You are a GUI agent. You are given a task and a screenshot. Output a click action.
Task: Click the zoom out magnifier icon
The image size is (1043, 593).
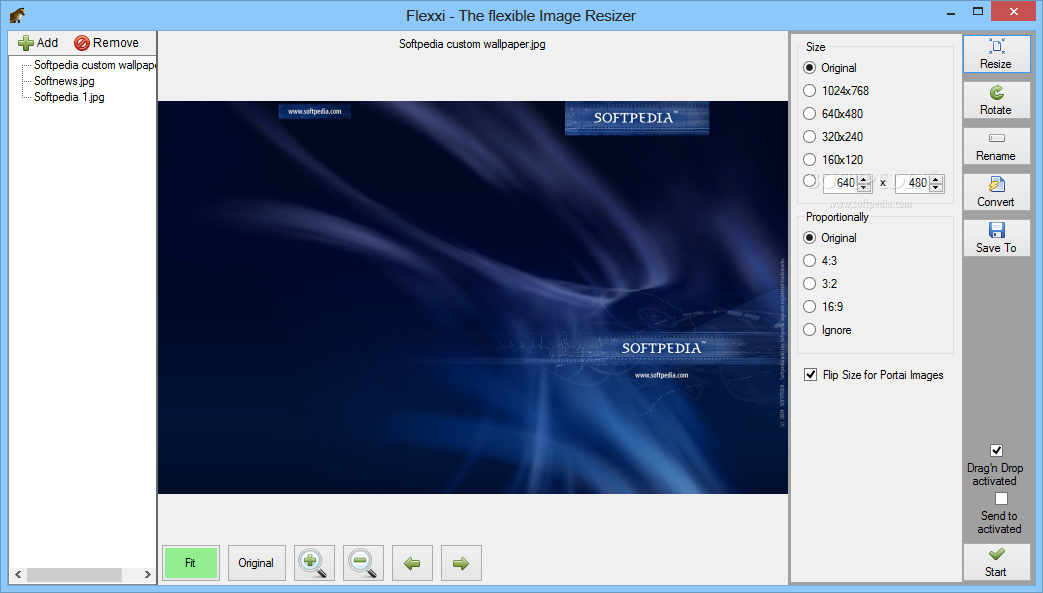tap(363, 563)
